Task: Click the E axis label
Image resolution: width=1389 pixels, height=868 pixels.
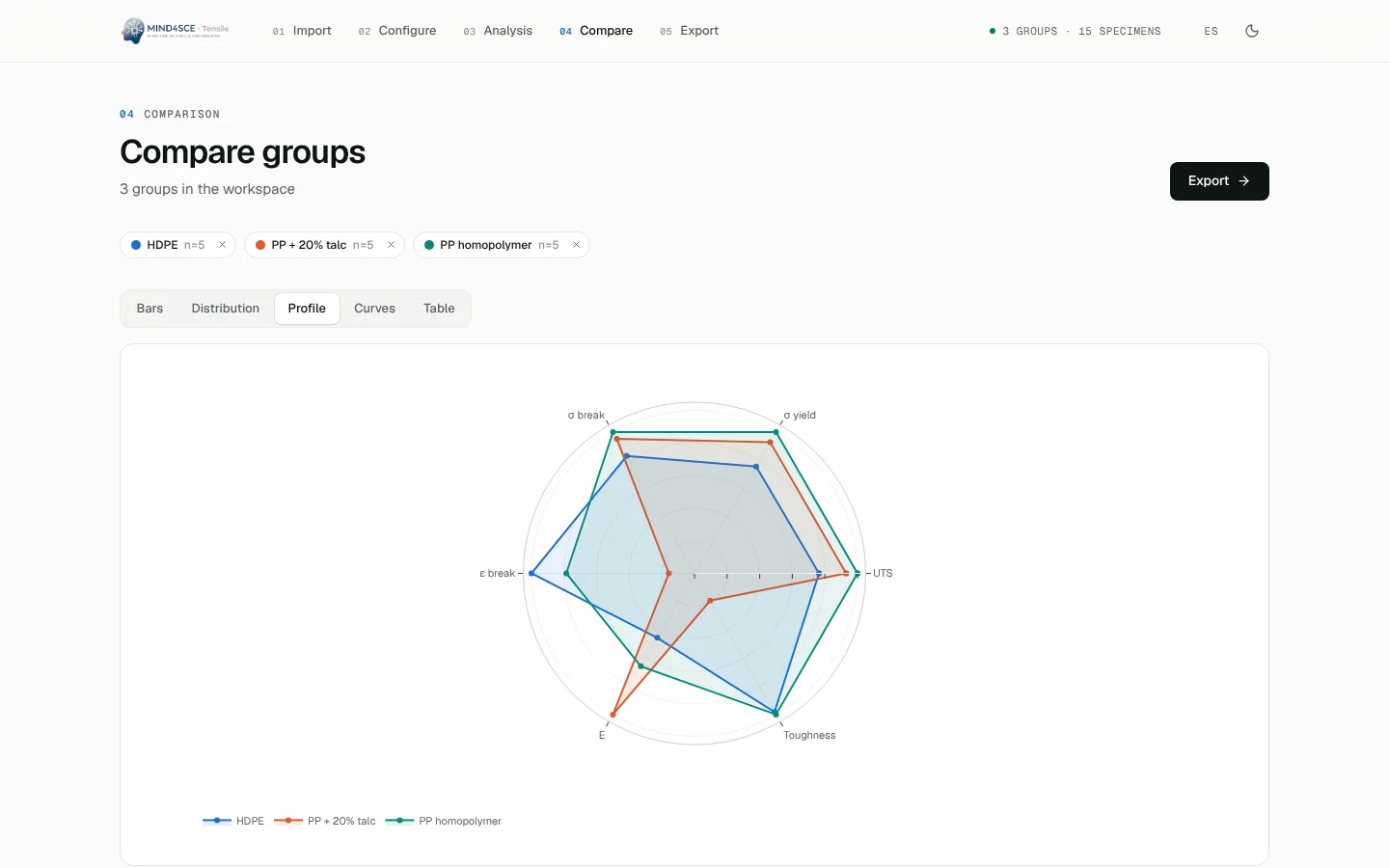Action: [x=602, y=735]
